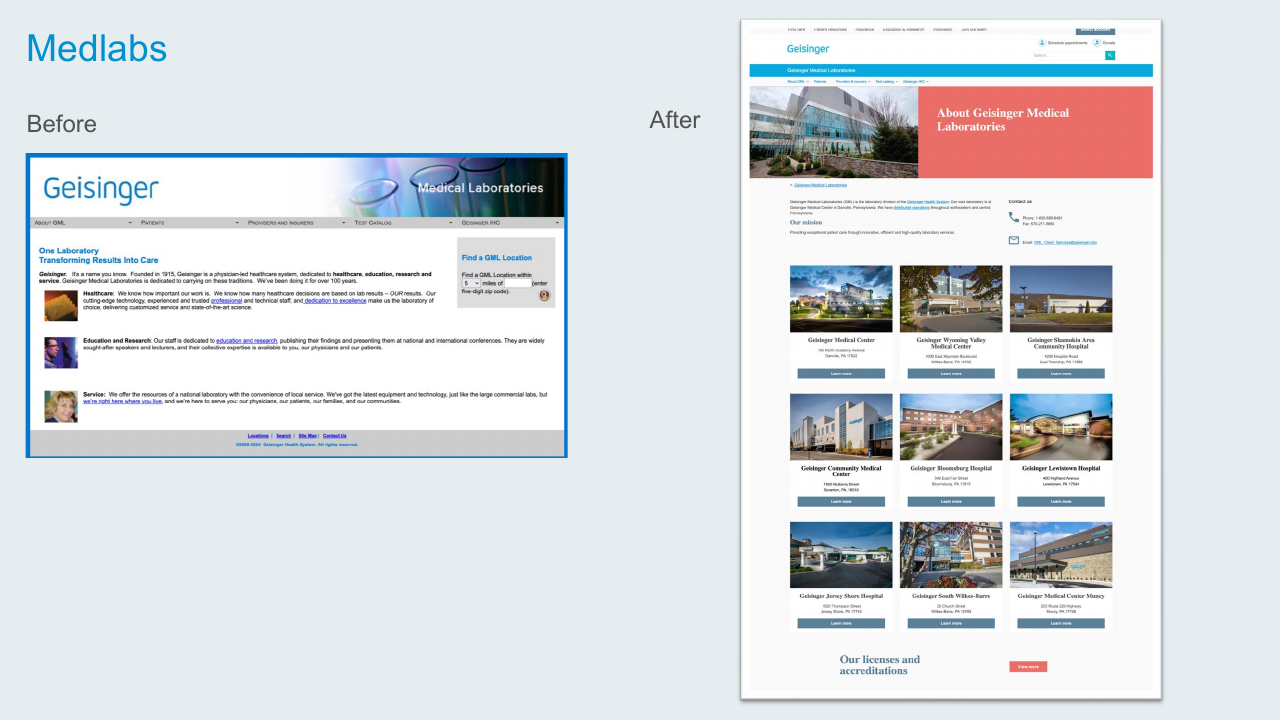Open the Locations footer link
This screenshot has height=720, width=1280.
point(258,436)
